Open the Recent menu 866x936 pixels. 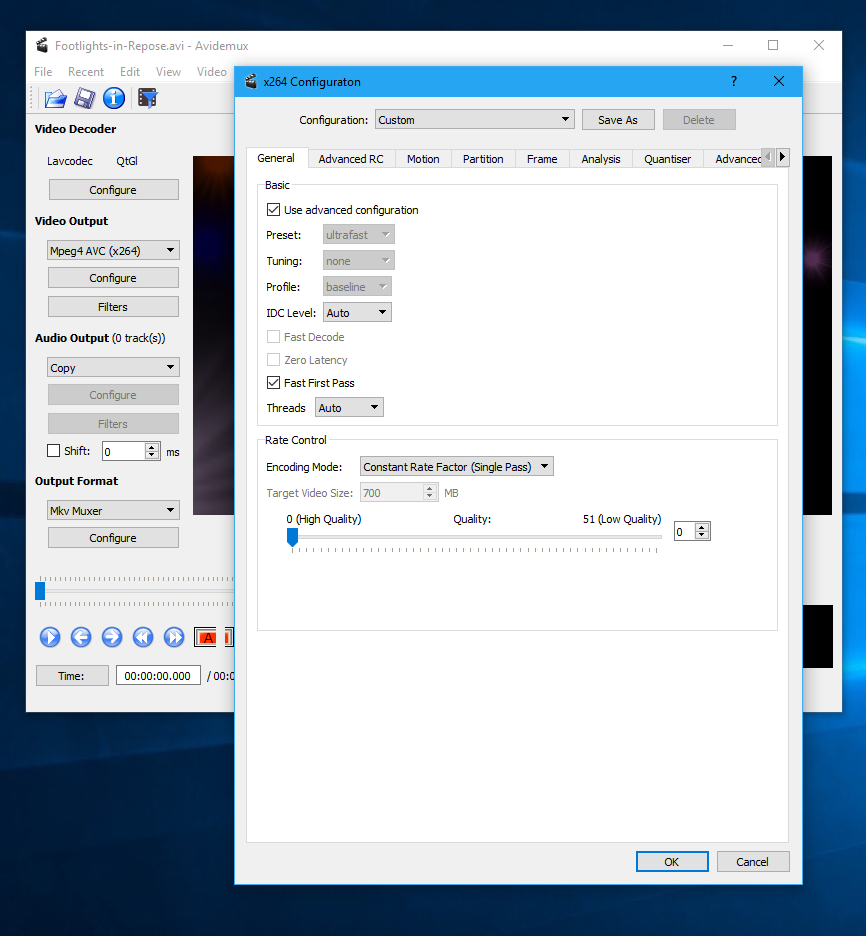86,72
